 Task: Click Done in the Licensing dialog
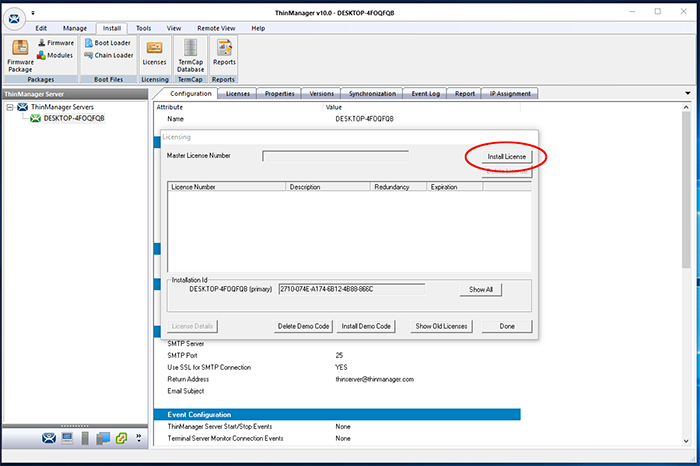pyautogui.click(x=507, y=326)
